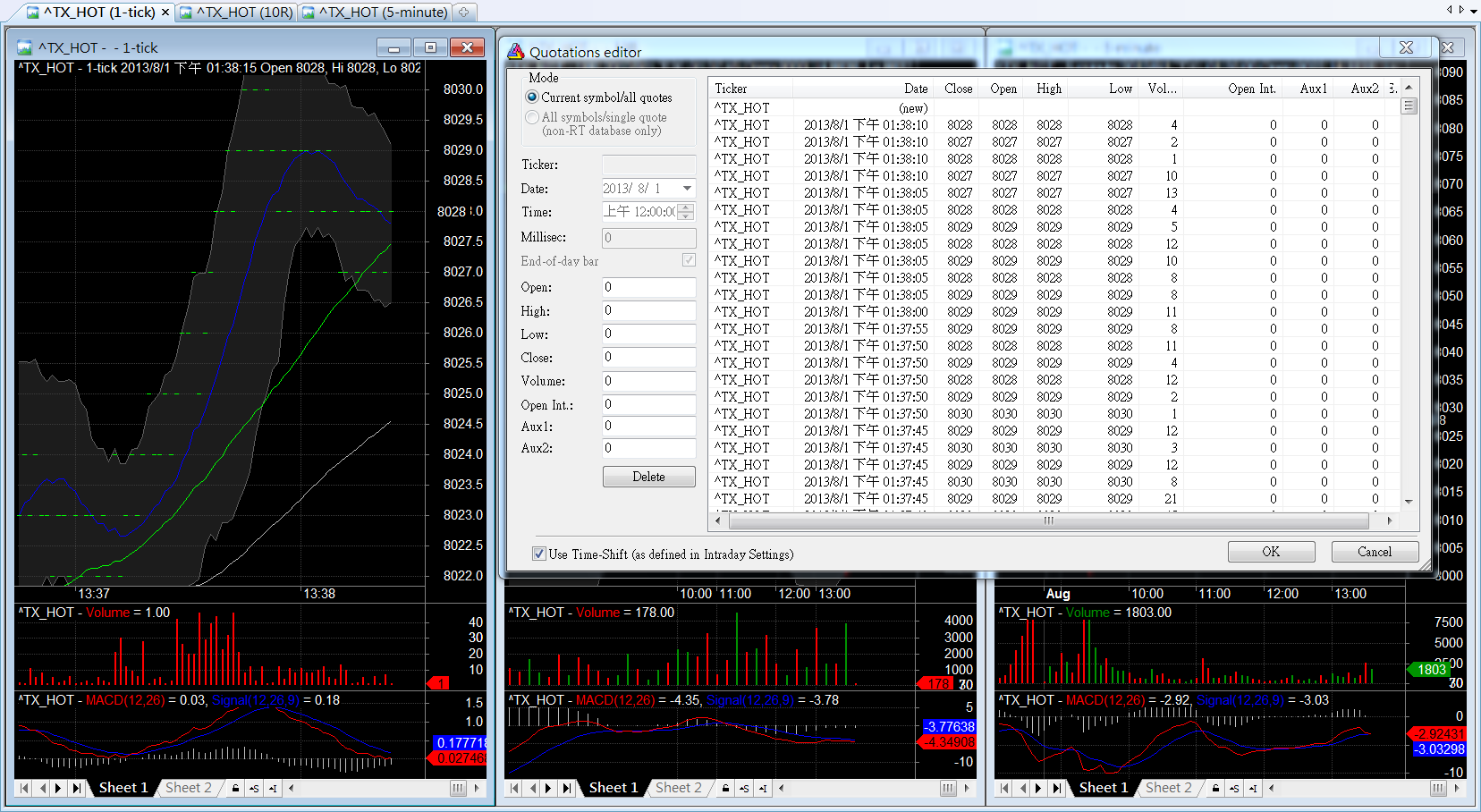1481x812 pixels.
Task: Open Sheet 2 in right 5-minute chart window
Action: [1169, 788]
